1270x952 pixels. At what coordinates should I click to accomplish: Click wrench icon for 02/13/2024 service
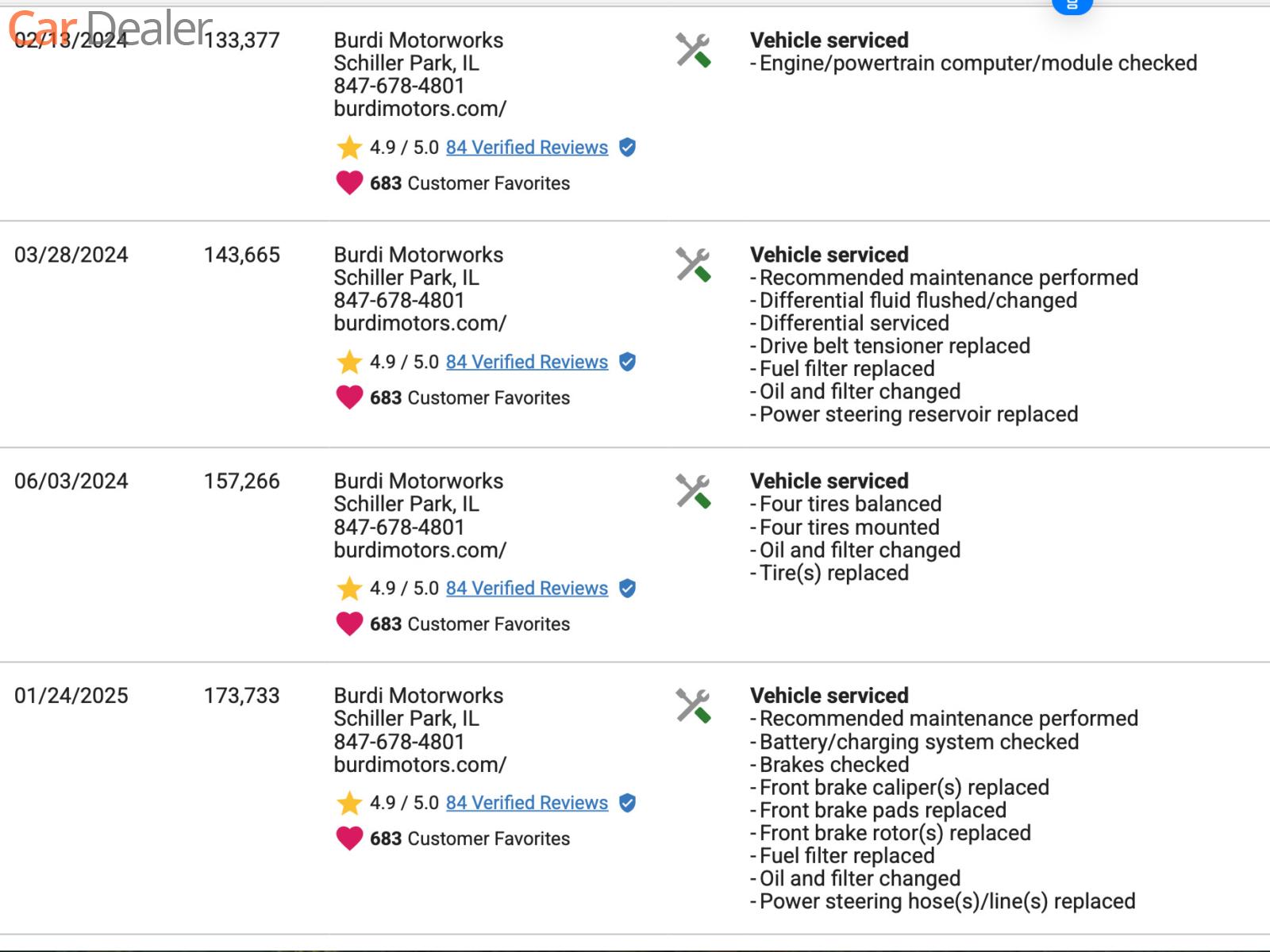(x=693, y=50)
